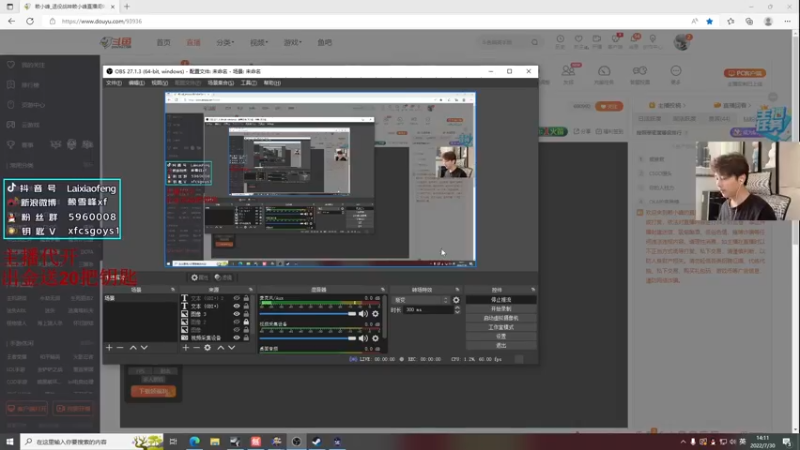Refresh the browser page
The width and height of the screenshot is (800, 450).
(x=30, y=21)
